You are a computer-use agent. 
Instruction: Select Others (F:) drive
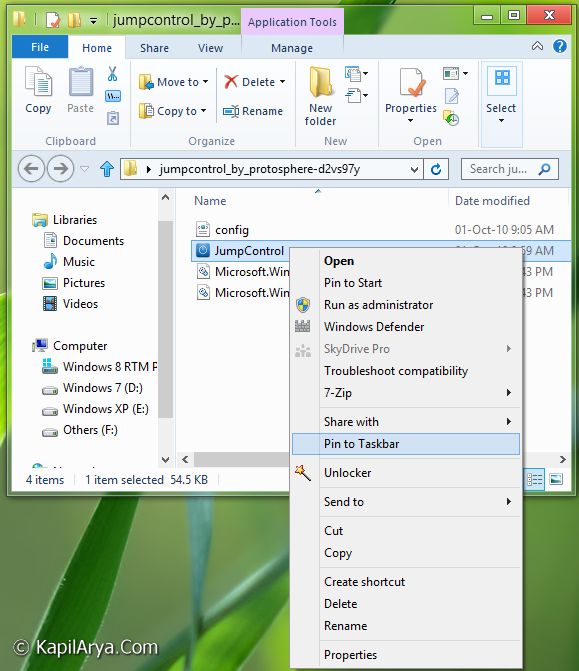click(80, 430)
